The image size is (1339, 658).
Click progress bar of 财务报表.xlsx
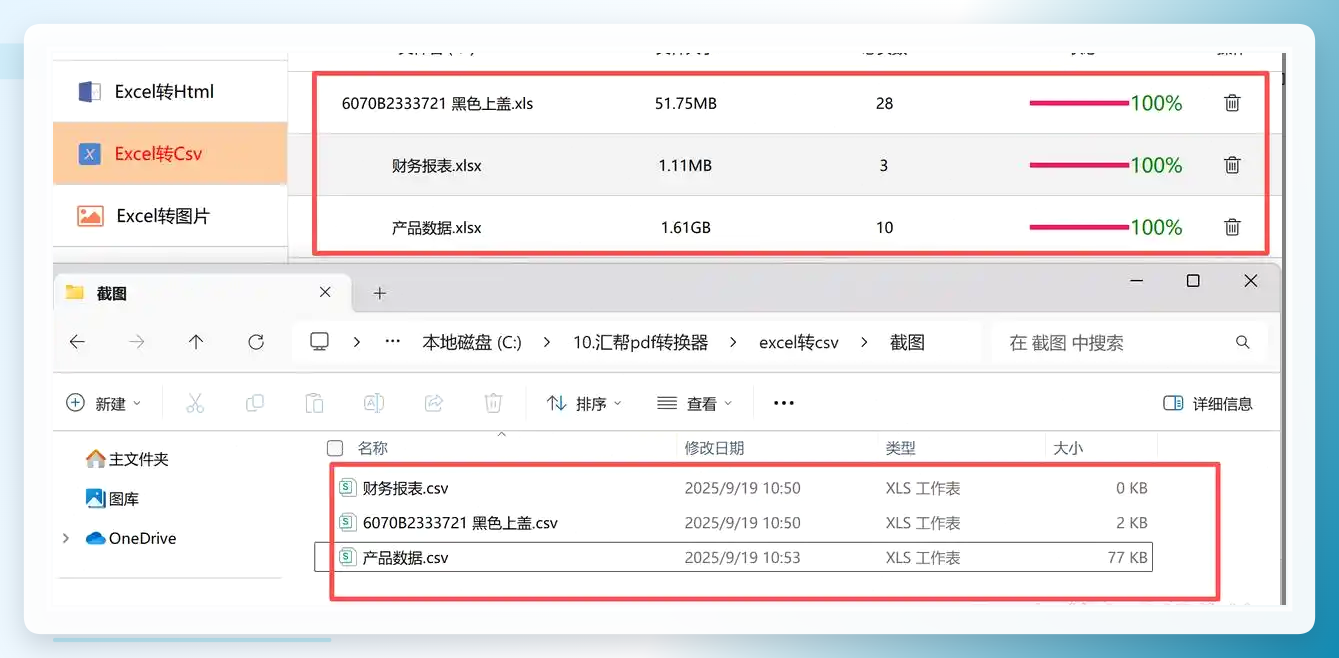point(1079,165)
